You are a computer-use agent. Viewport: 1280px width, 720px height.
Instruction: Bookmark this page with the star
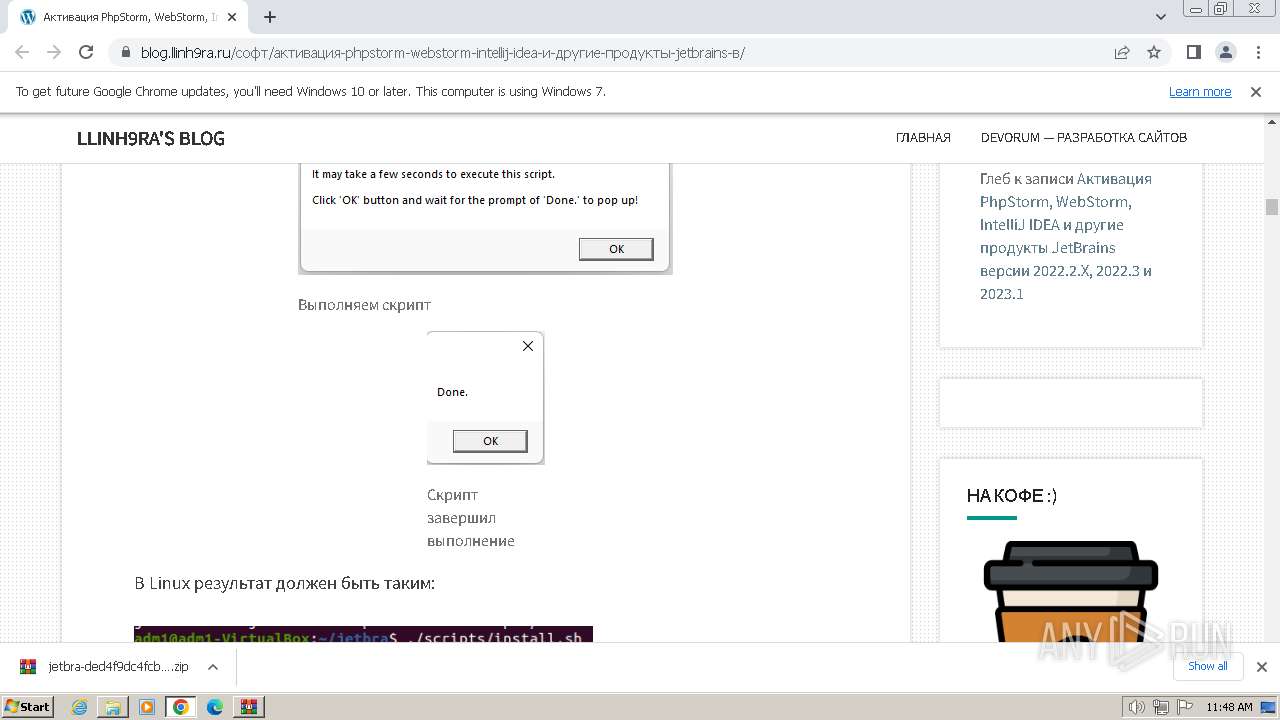point(1154,52)
